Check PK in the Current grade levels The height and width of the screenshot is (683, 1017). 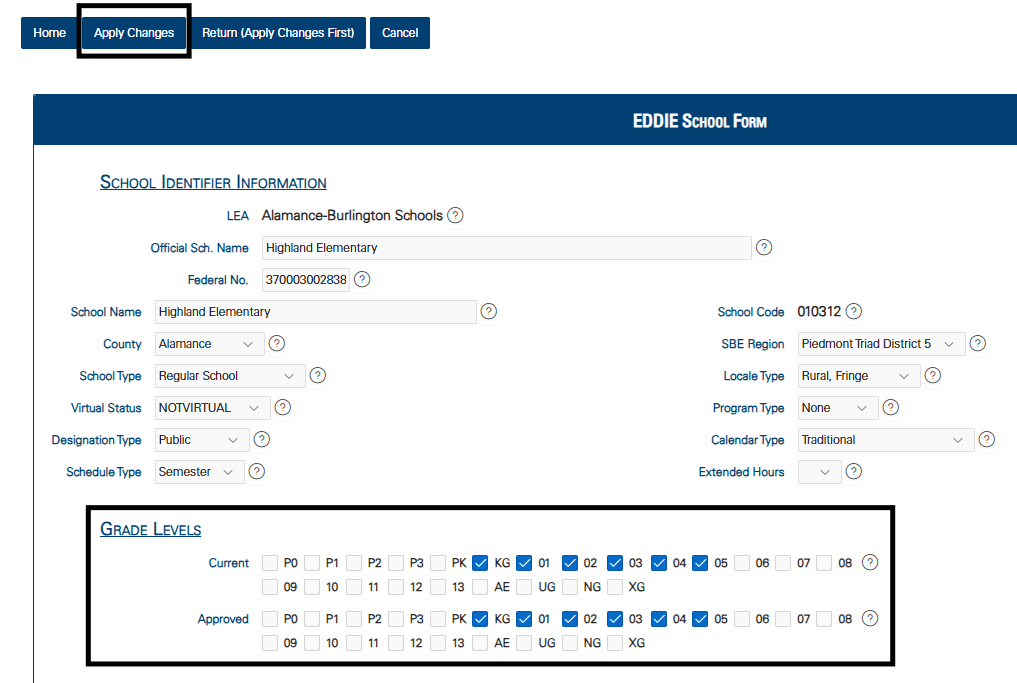pyautogui.click(x=438, y=563)
